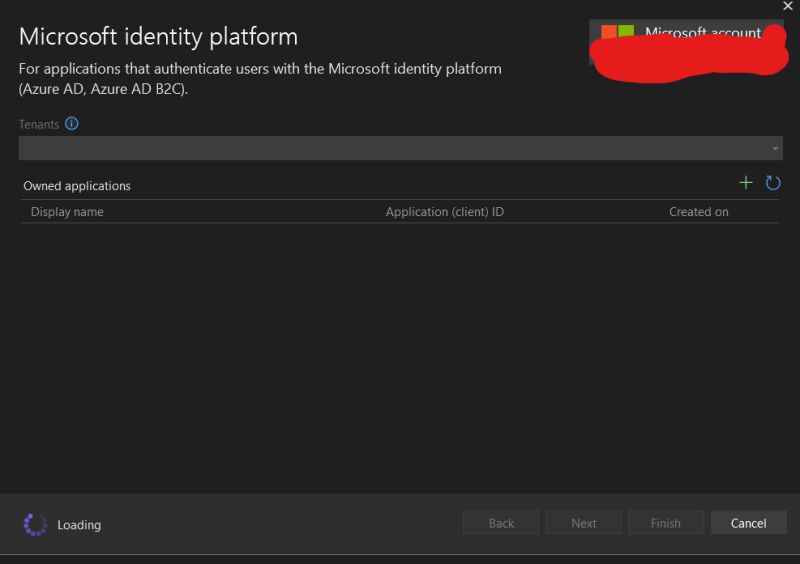Viewport: 800px width, 564px height.
Task: Sort by Created on column header
Action: (x=698, y=212)
